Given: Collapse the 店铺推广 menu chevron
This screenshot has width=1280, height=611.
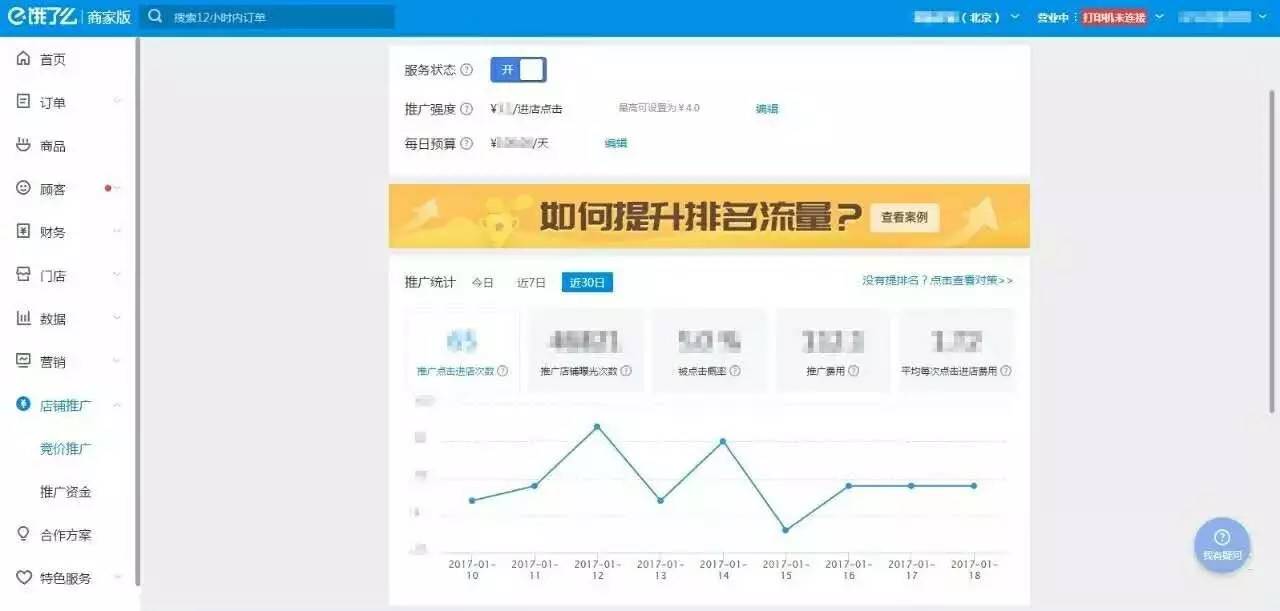Looking at the screenshot, I should pos(117,405).
